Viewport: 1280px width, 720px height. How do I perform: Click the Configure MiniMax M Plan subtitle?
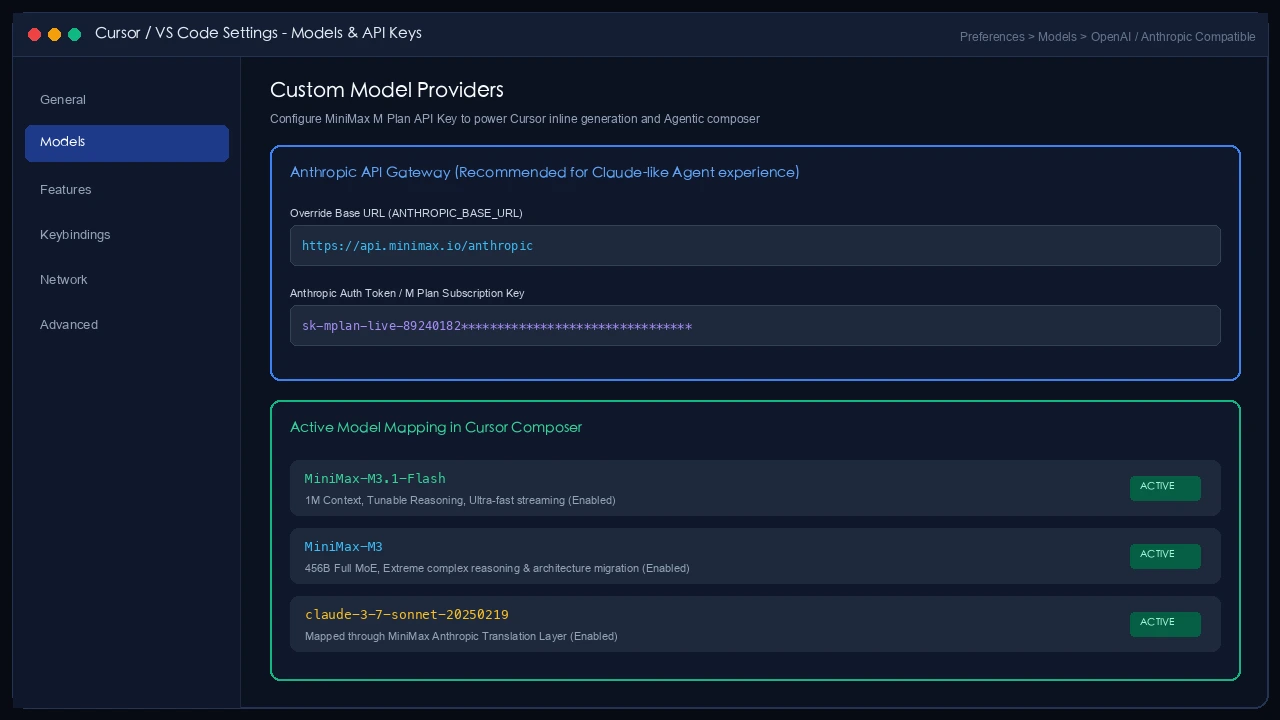point(515,119)
